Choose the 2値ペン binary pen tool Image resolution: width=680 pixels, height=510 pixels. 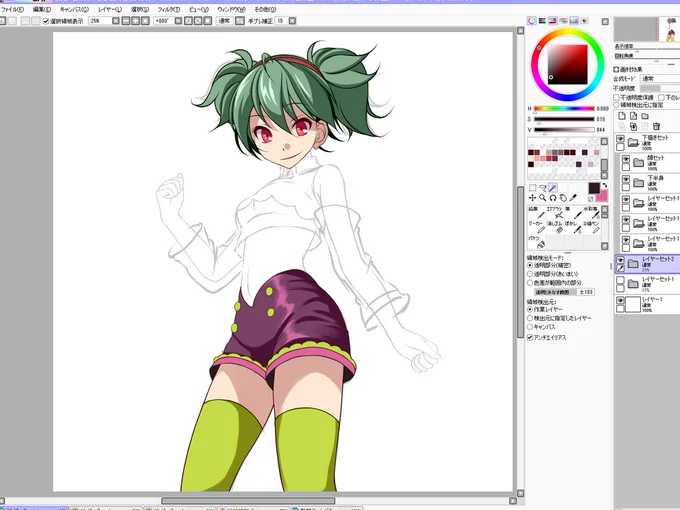[x=592, y=227]
